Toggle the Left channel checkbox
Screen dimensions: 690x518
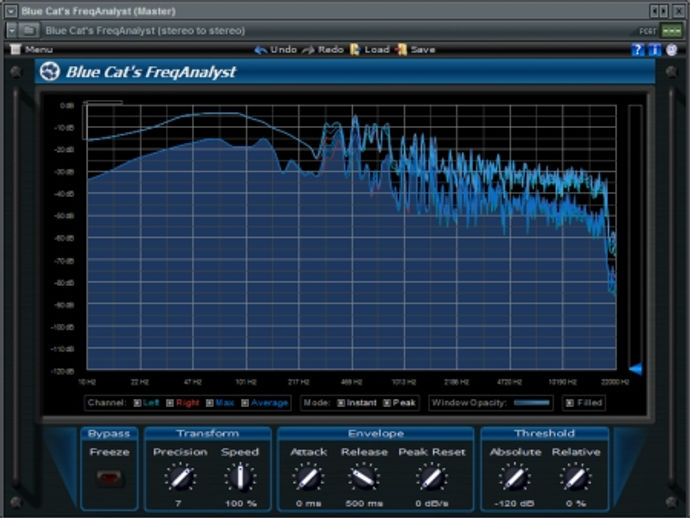pos(137,403)
